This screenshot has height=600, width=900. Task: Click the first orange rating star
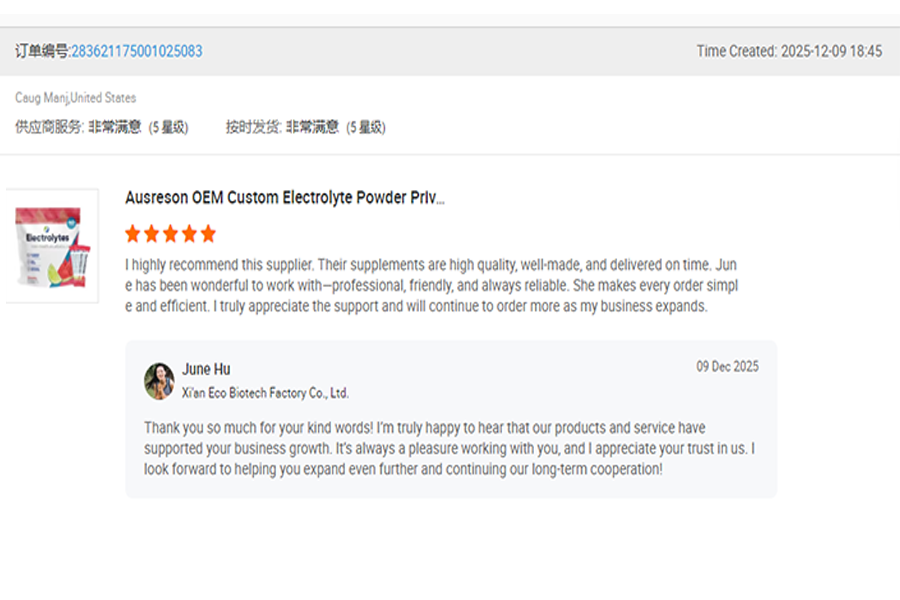pyautogui.click(x=133, y=234)
